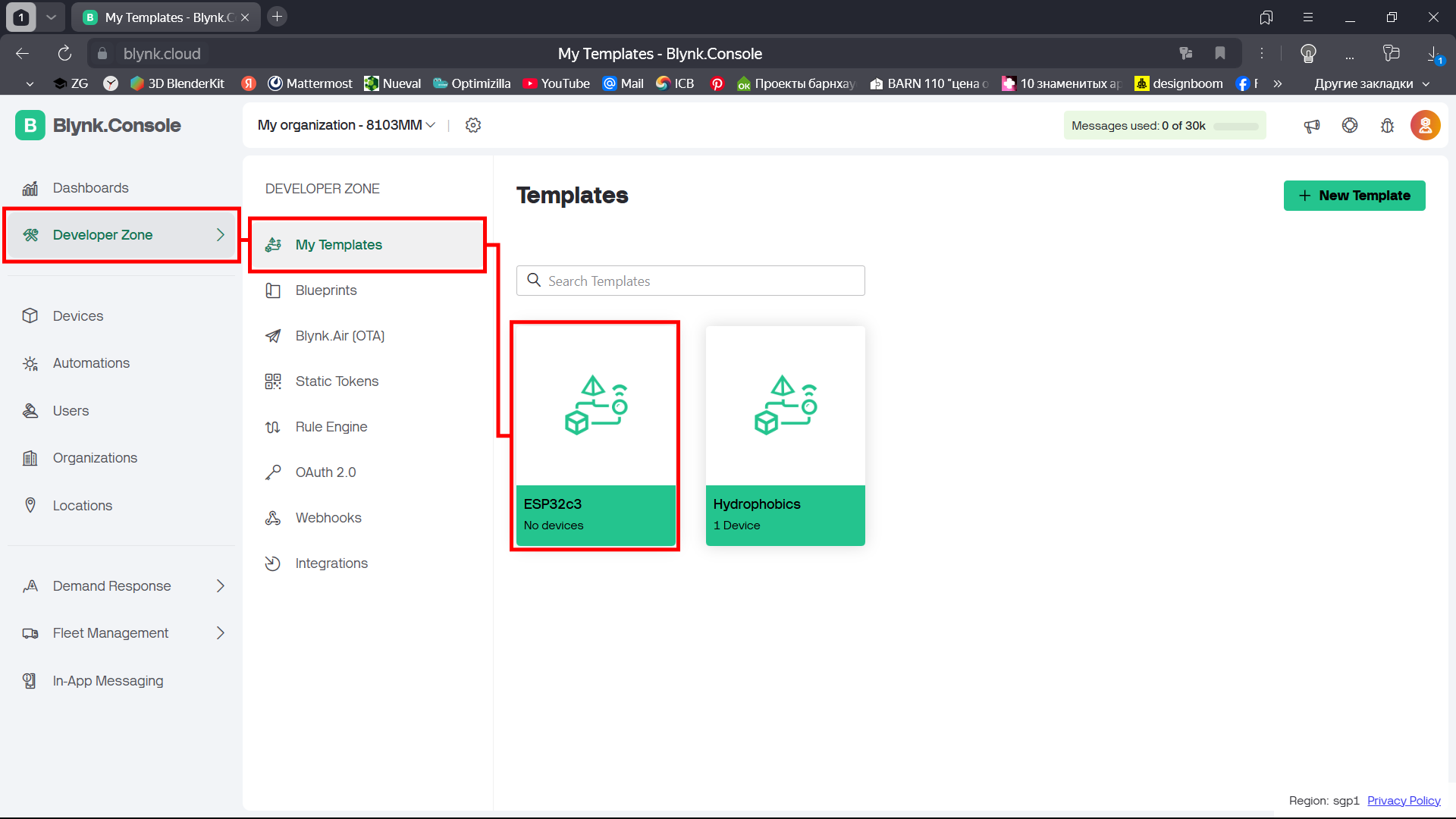1456x819 pixels.
Task: Expand Fleet Management submenu arrow
Action: tap(221, 633)
